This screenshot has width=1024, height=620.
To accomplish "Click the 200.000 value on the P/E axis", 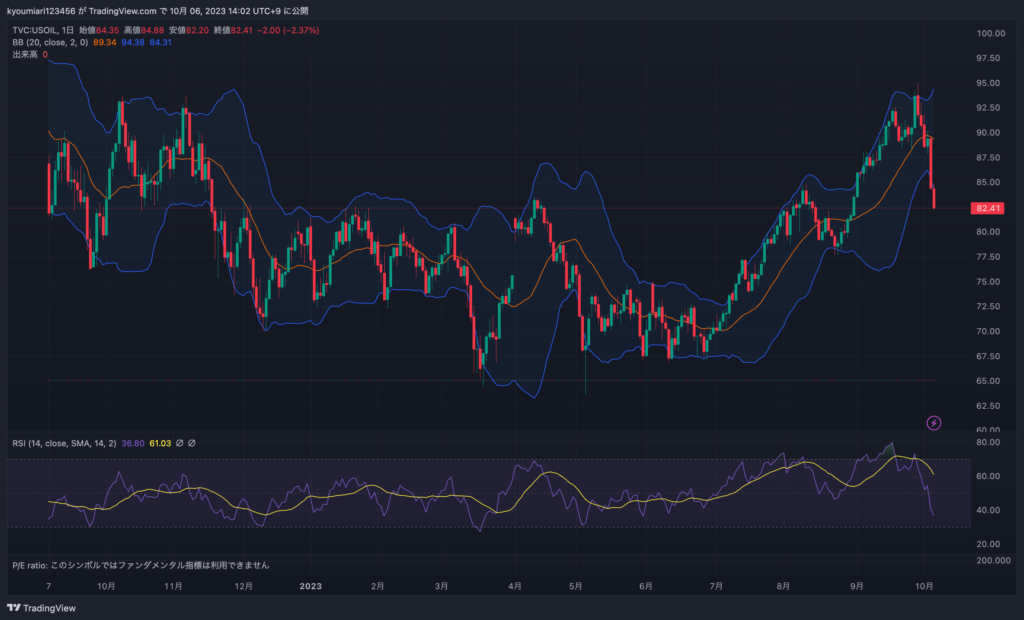I will (993, 560).
